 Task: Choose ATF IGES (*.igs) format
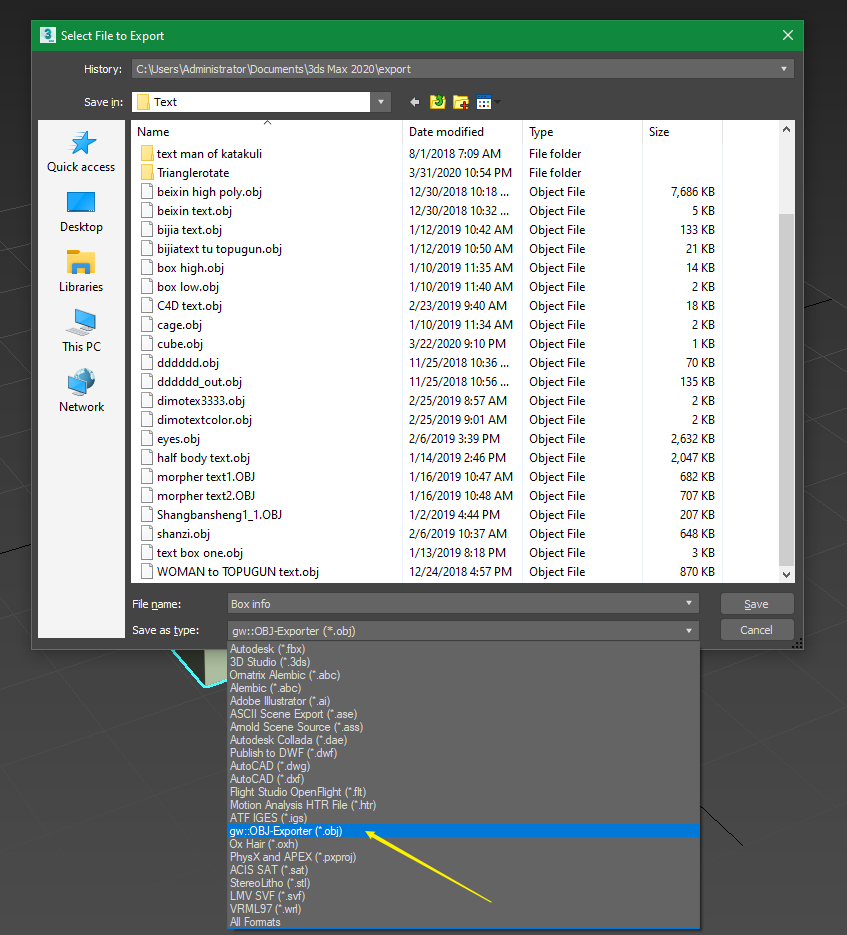coord(268,818)
